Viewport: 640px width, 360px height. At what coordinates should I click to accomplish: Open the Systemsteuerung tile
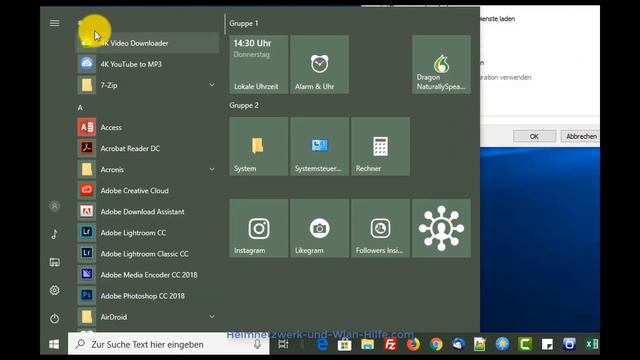click(320, 147)
